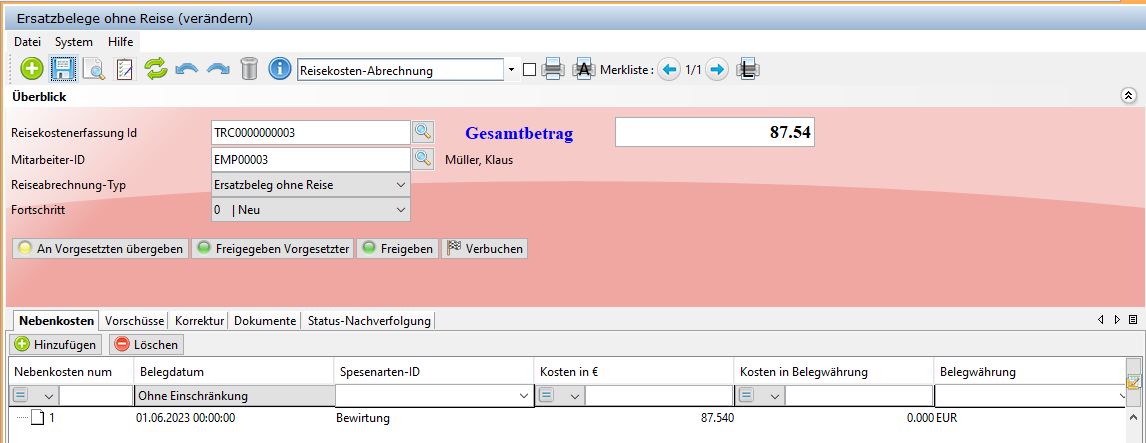Collapse the Überblick section
The height and width of the screenshot is (443, 1146).
pos(1128,96)
